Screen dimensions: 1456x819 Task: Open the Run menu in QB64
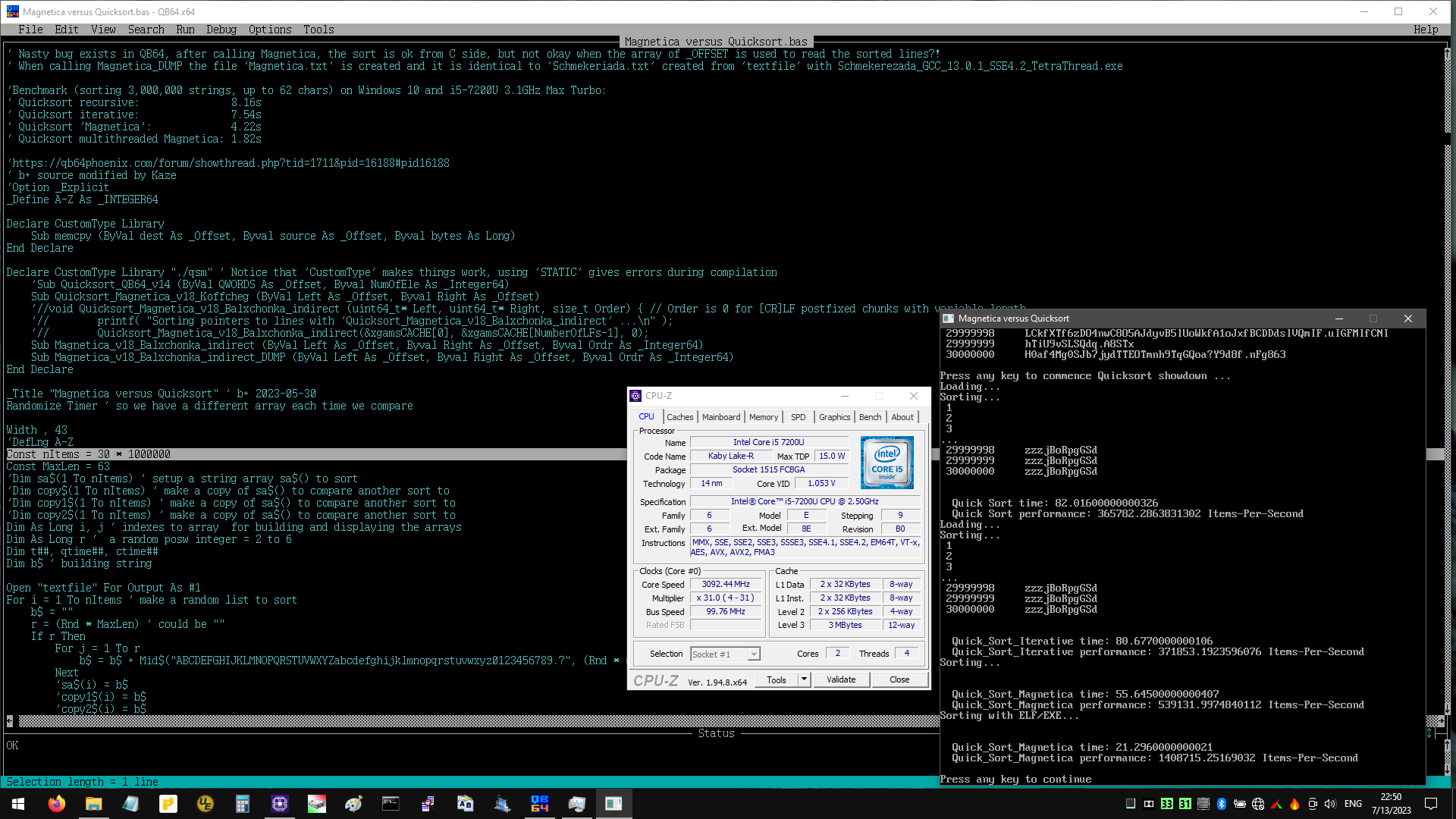click(x=185, y=30)
